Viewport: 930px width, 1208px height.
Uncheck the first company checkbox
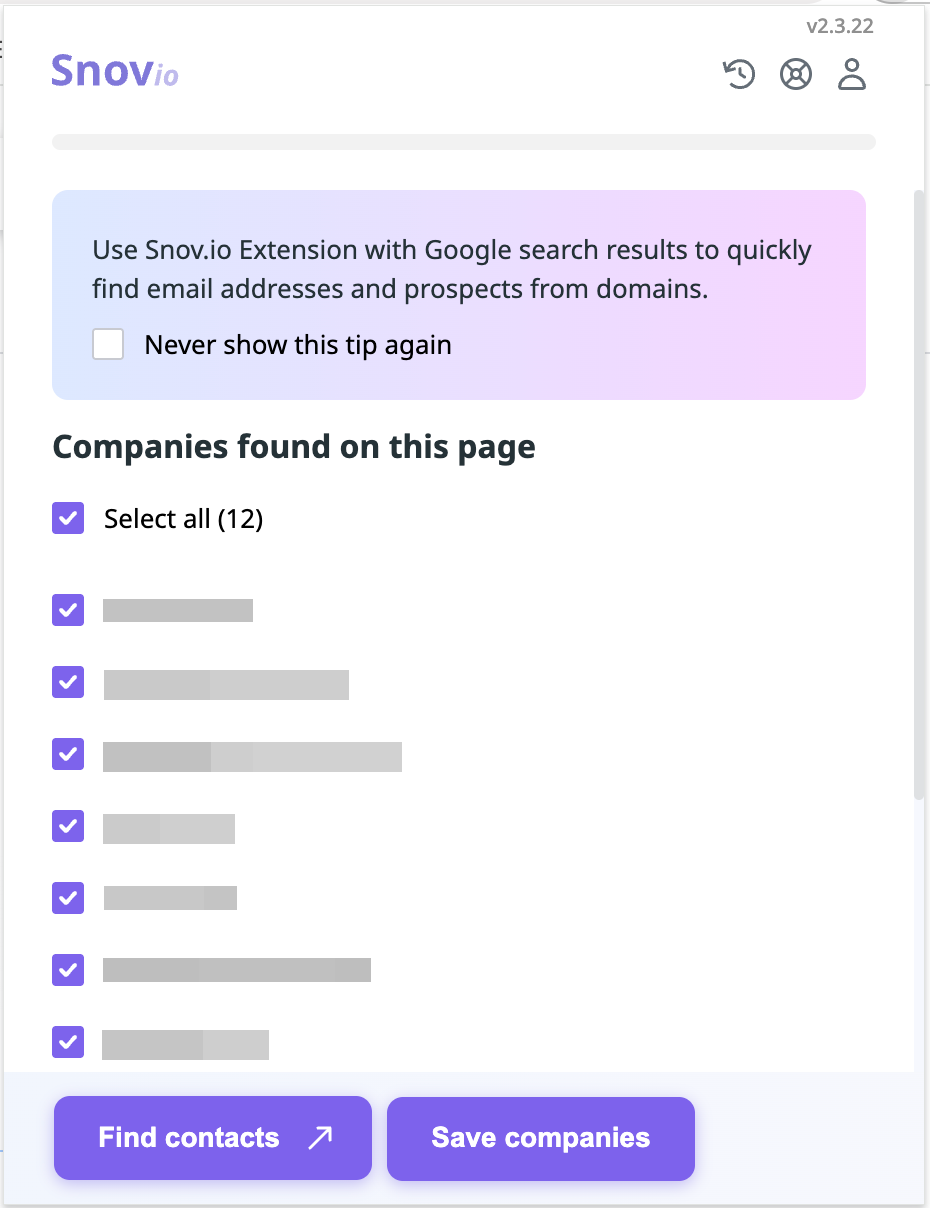68,610
